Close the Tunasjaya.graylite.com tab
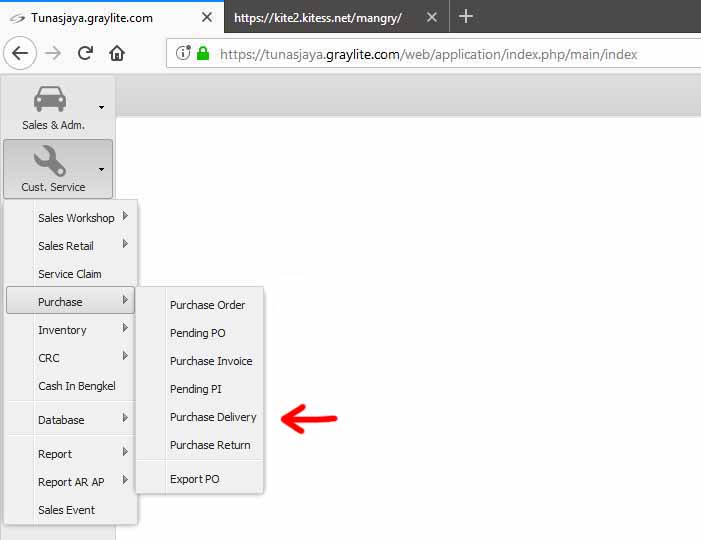This screenshot has width=701, height=540. click(x=207, y=17)
